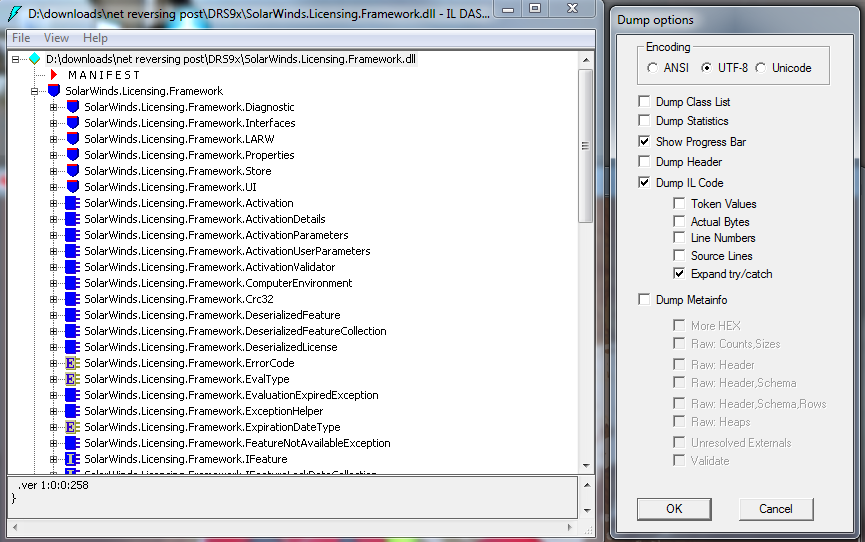Viewport: 865px width, 542px height.
Task: Click the class icon beside FeatureNotAvailableException
Action: [x=72, y=443]
